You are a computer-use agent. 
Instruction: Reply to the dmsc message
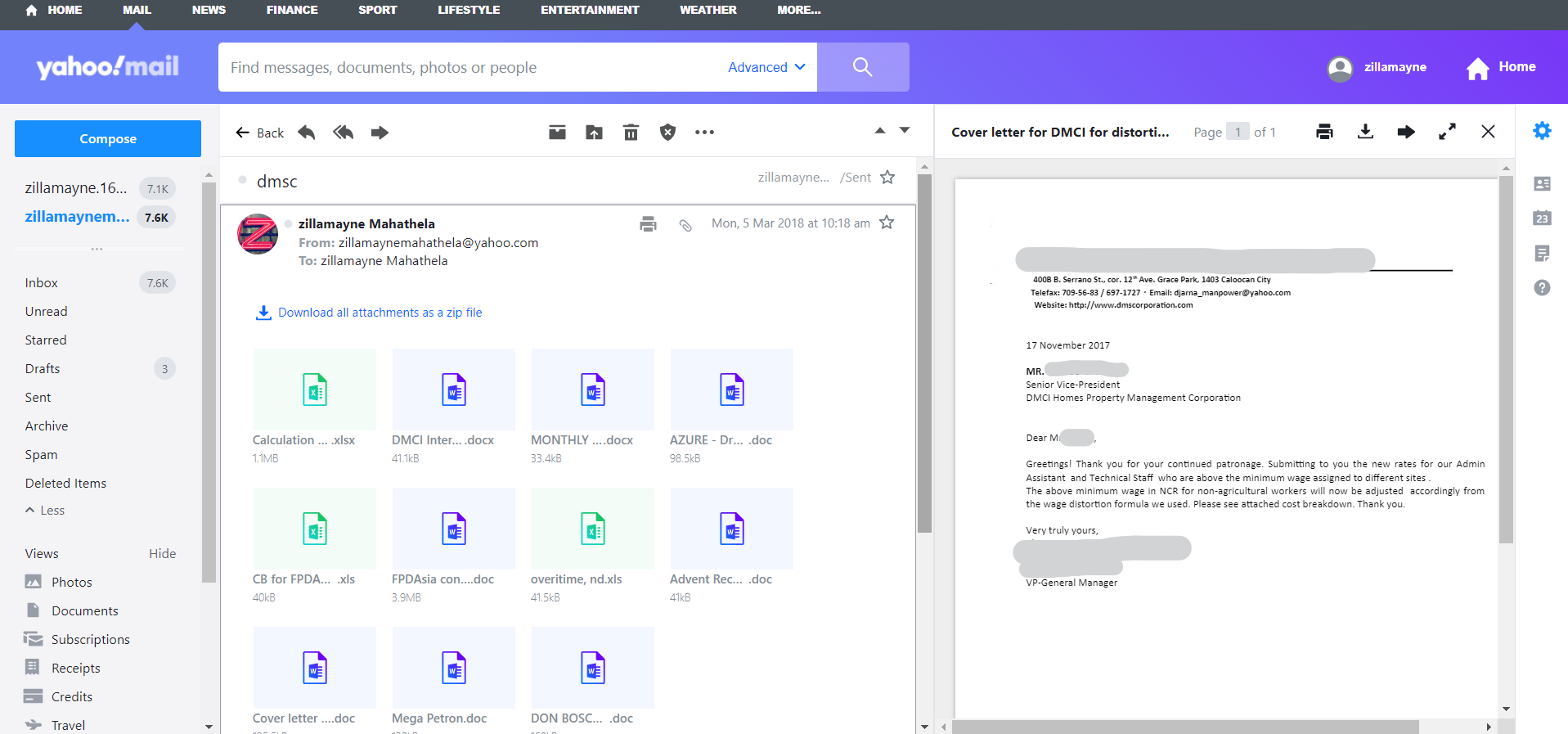tap(307, 133)
